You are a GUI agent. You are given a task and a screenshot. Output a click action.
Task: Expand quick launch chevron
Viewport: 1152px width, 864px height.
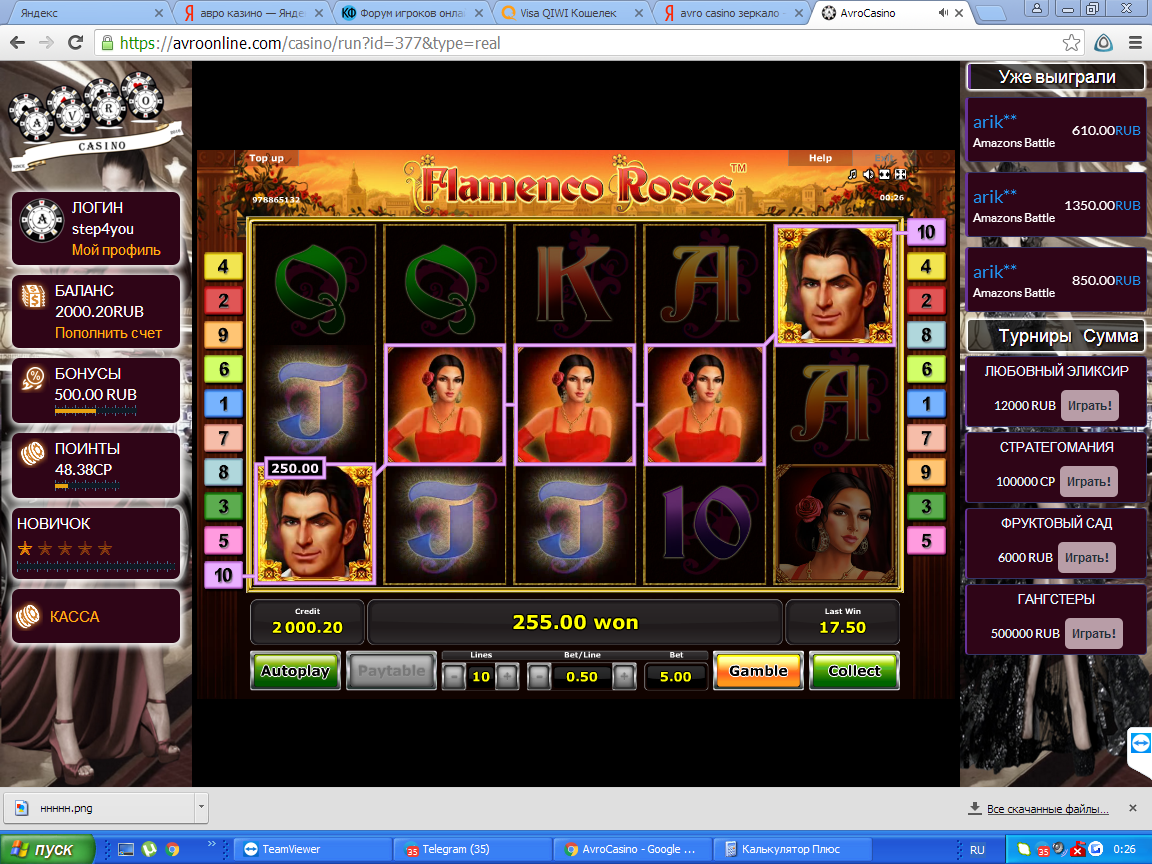[212, 845]
